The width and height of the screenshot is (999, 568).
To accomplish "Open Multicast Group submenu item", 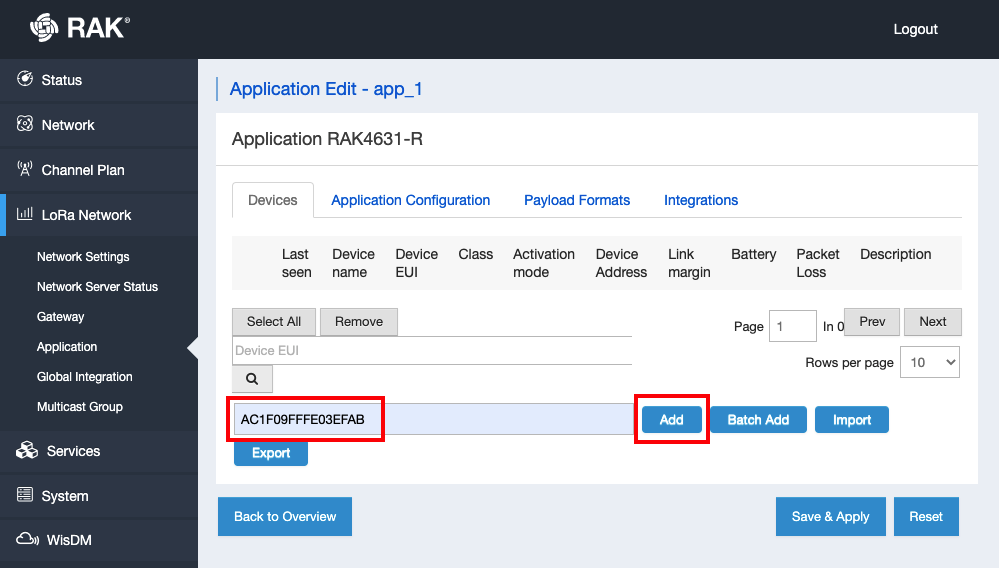I will pyautogui.click(x=80, y=406).
